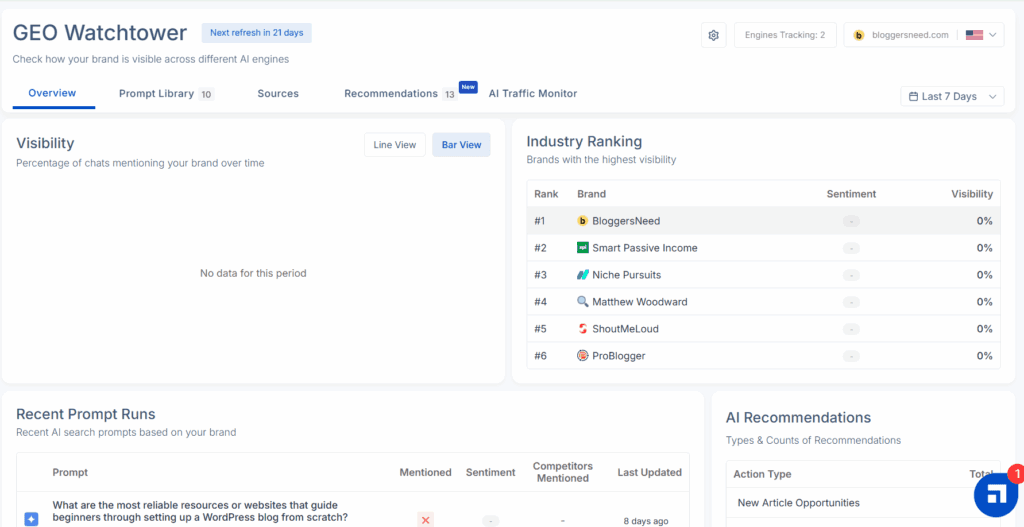Click the BloggersNeed brand logo icon
The width and height of the screenshot is (1024, 527).
coord(583,221)
